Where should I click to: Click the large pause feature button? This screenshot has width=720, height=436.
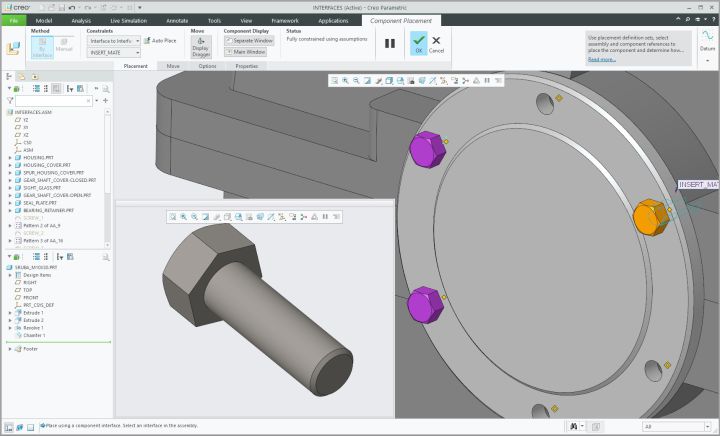(x=390, y=44)
